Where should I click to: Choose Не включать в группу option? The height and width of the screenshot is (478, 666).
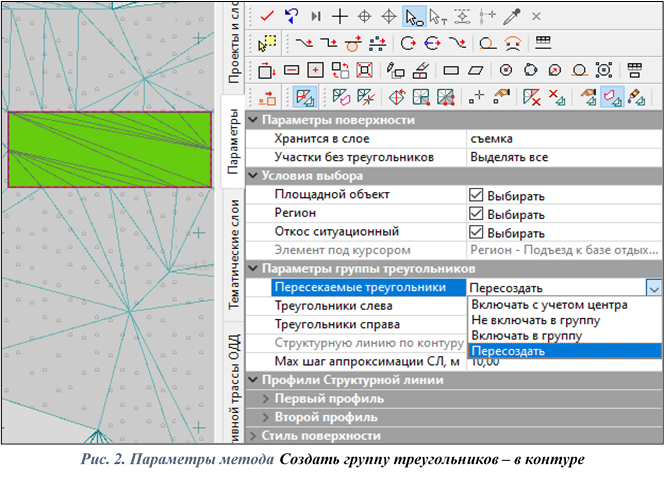coord(564,320)
